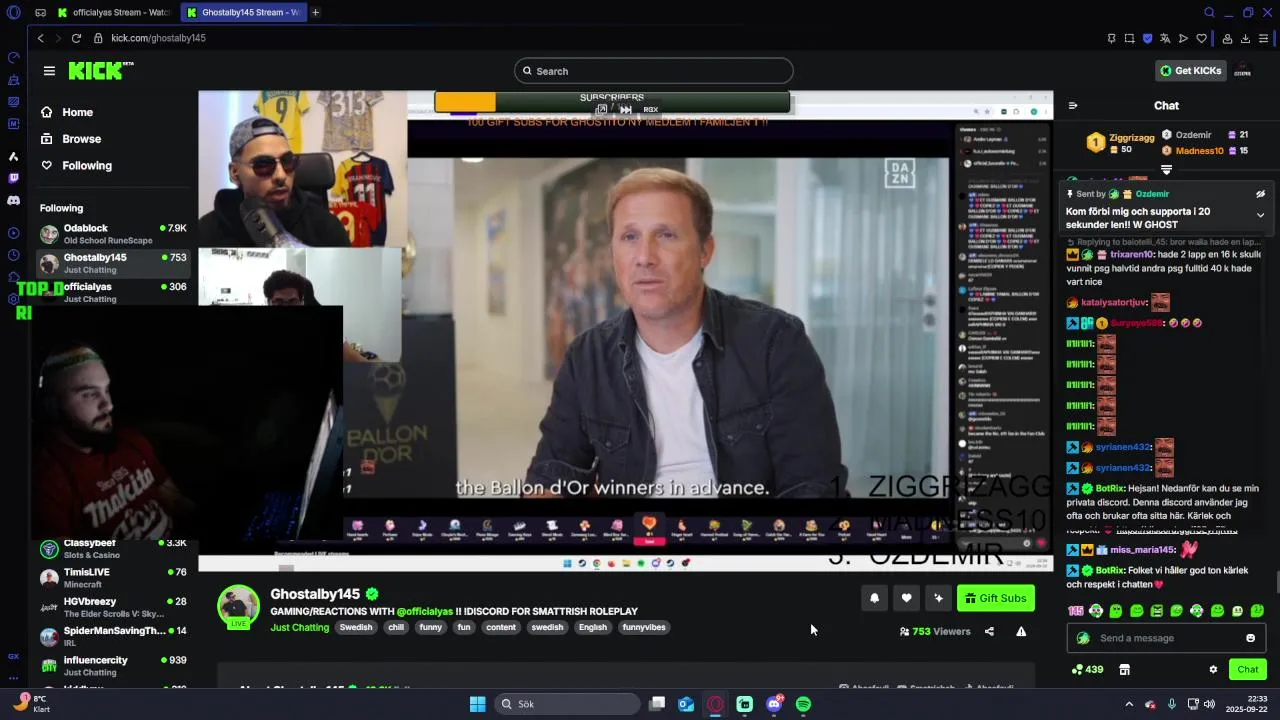Open the chat shop icon
Image resolution: width=1280 pixels, height=720 pixels.
[x=1124, y=669]
